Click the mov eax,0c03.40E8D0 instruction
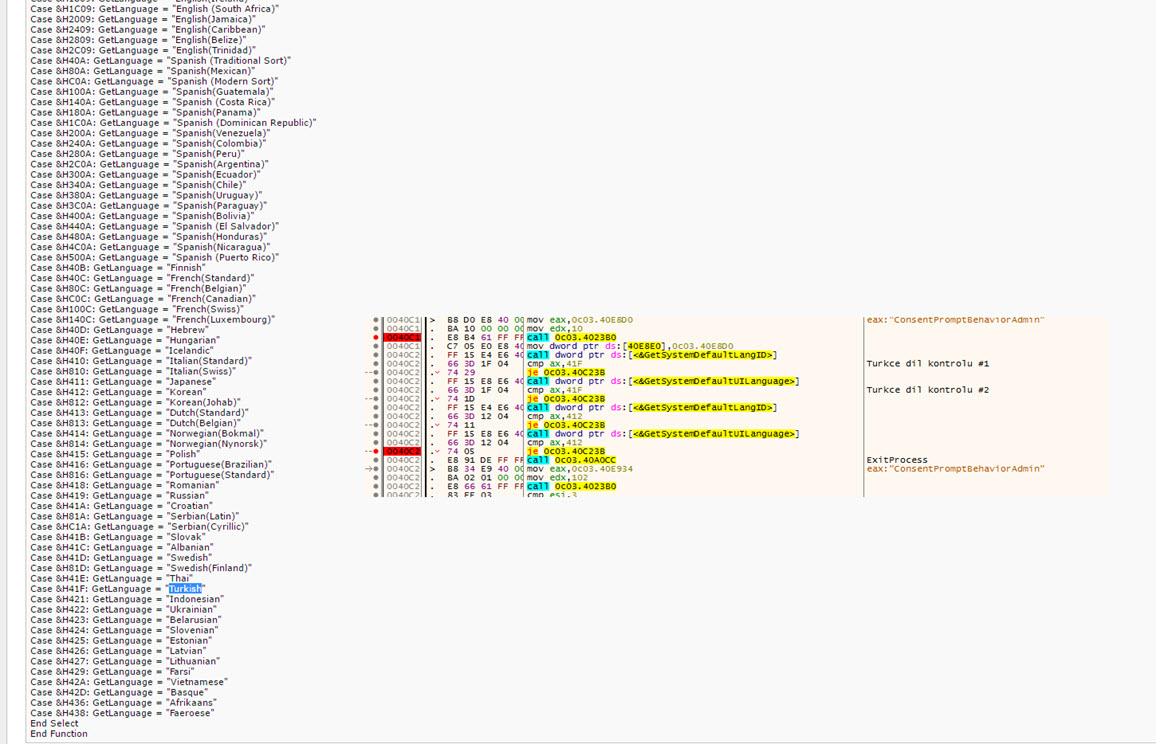 point(579,320)
